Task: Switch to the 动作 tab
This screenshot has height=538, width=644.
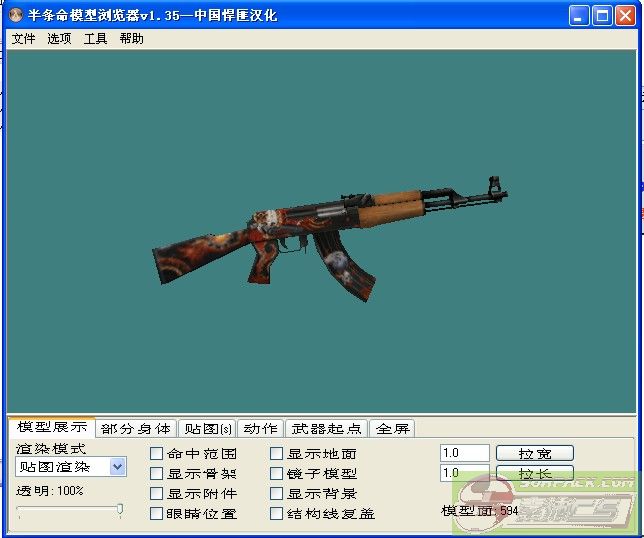Action: click(x=260, y=429)
